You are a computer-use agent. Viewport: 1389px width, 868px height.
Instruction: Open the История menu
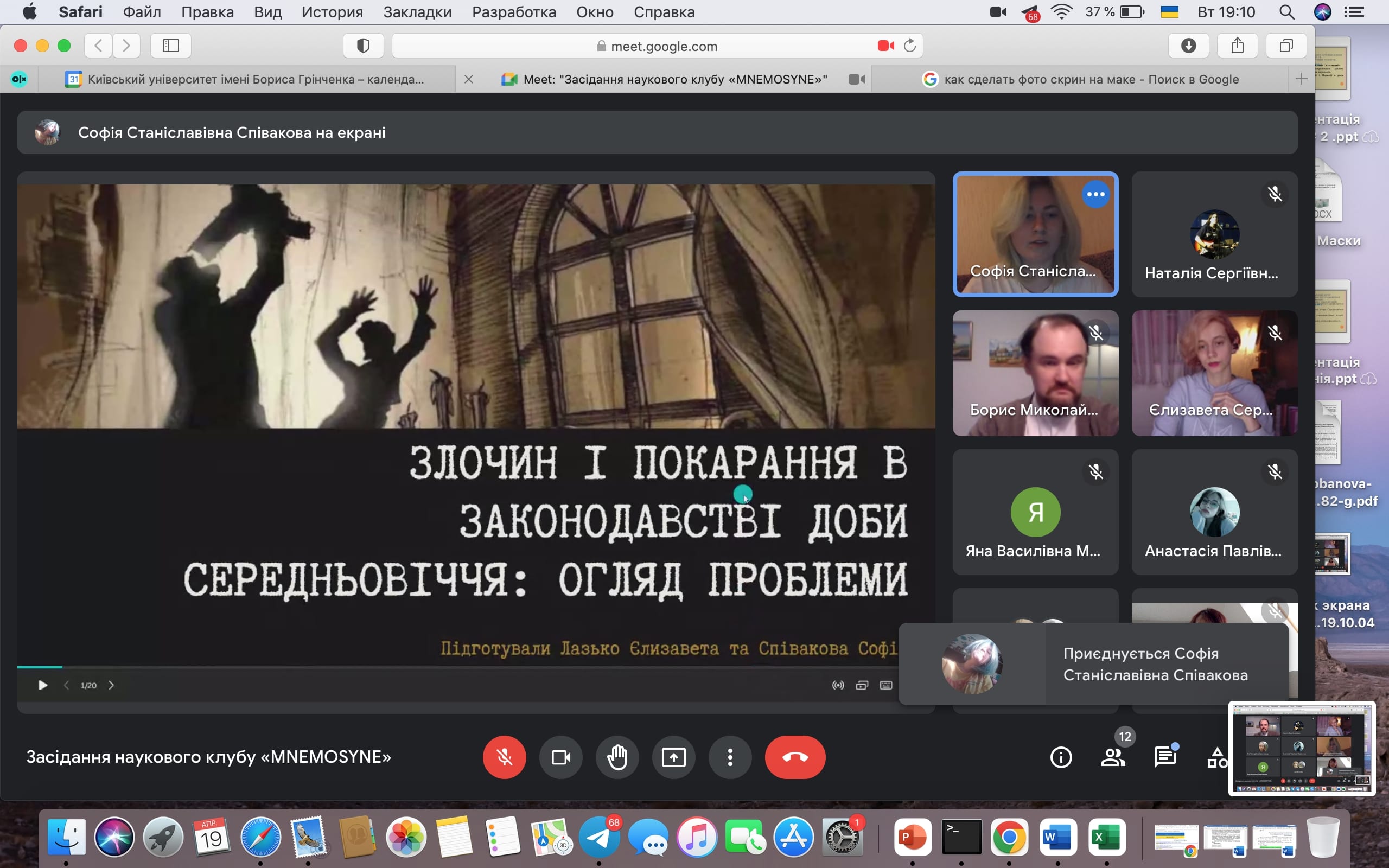tap(332, 12)
